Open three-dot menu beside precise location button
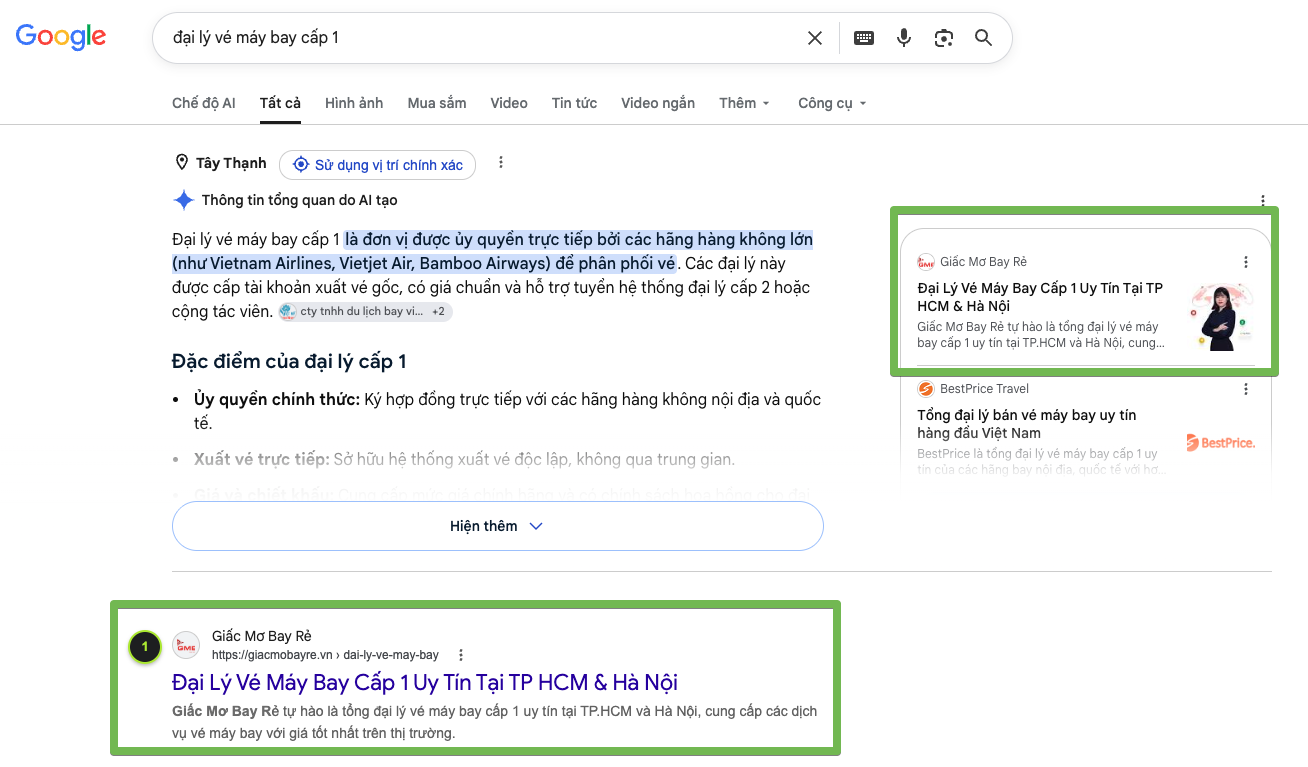Screen dimensions: 1308x767 [x=501, y=163]
